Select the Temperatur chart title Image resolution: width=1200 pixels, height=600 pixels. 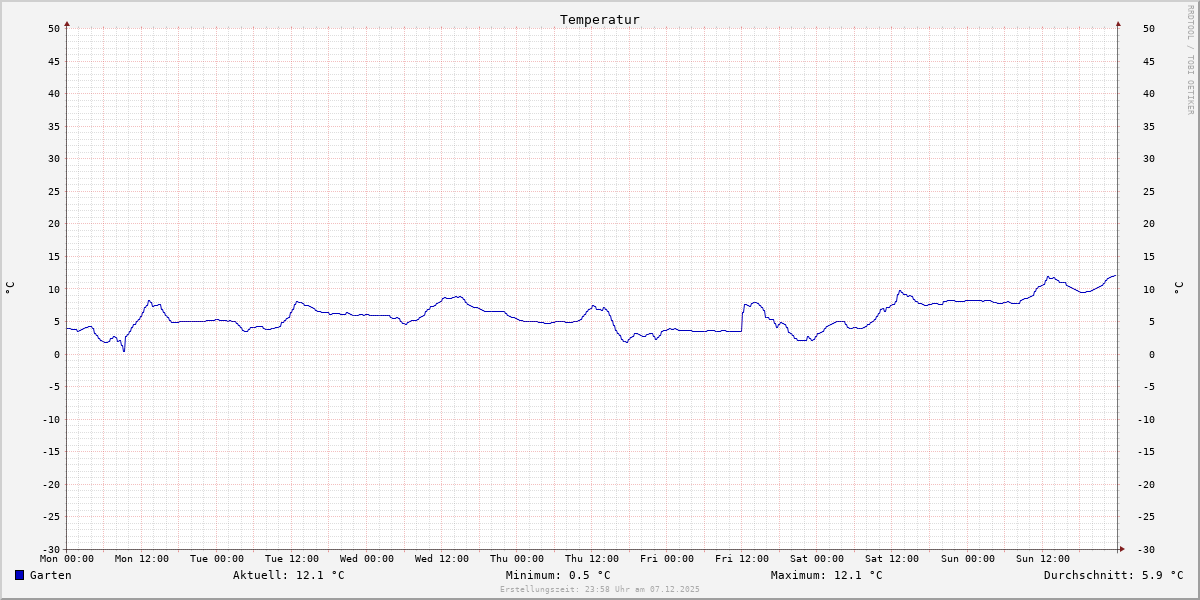pyautogui.click(x=600, y=19)
